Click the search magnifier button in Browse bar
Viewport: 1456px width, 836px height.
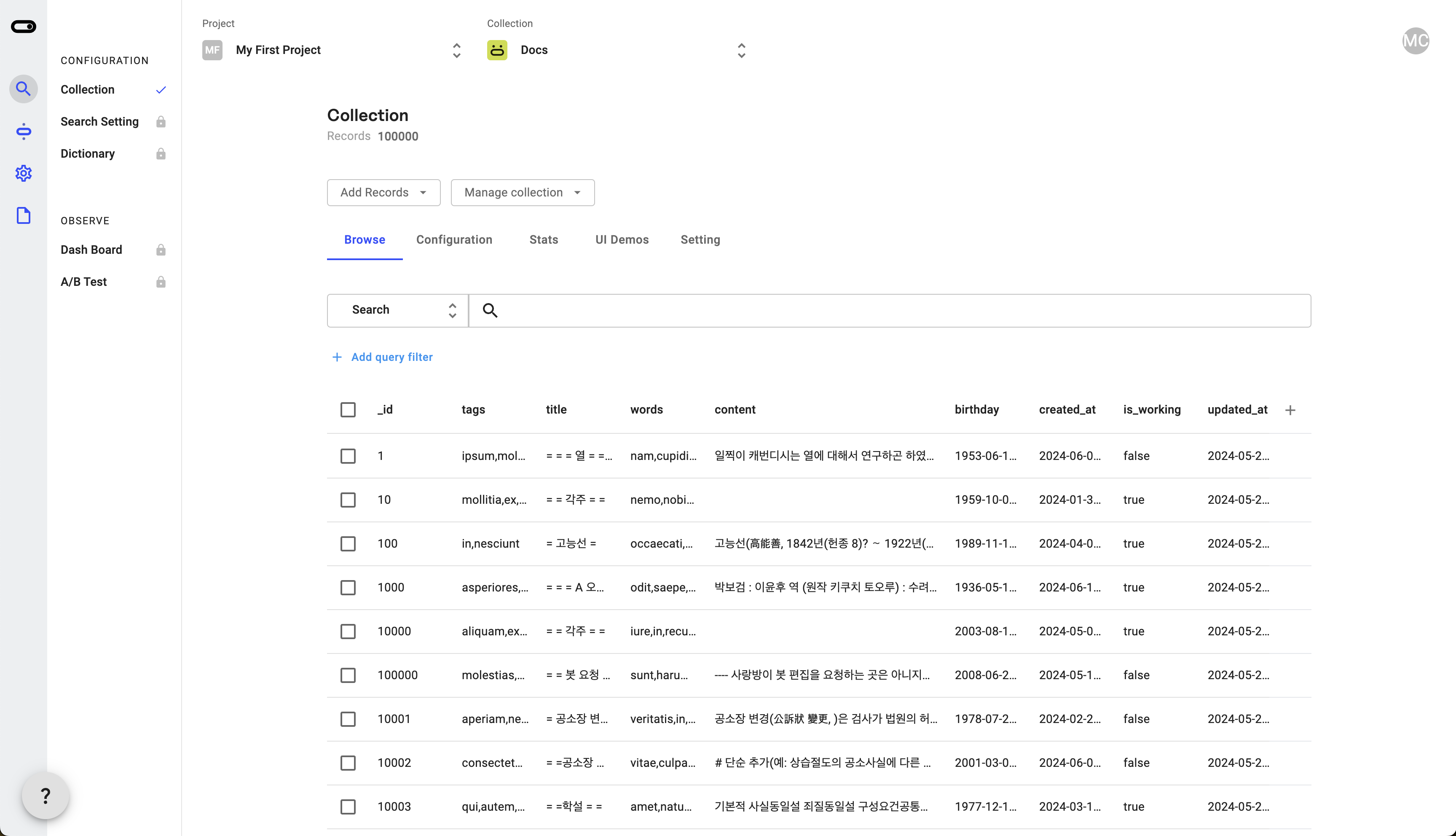pos(490,310)
